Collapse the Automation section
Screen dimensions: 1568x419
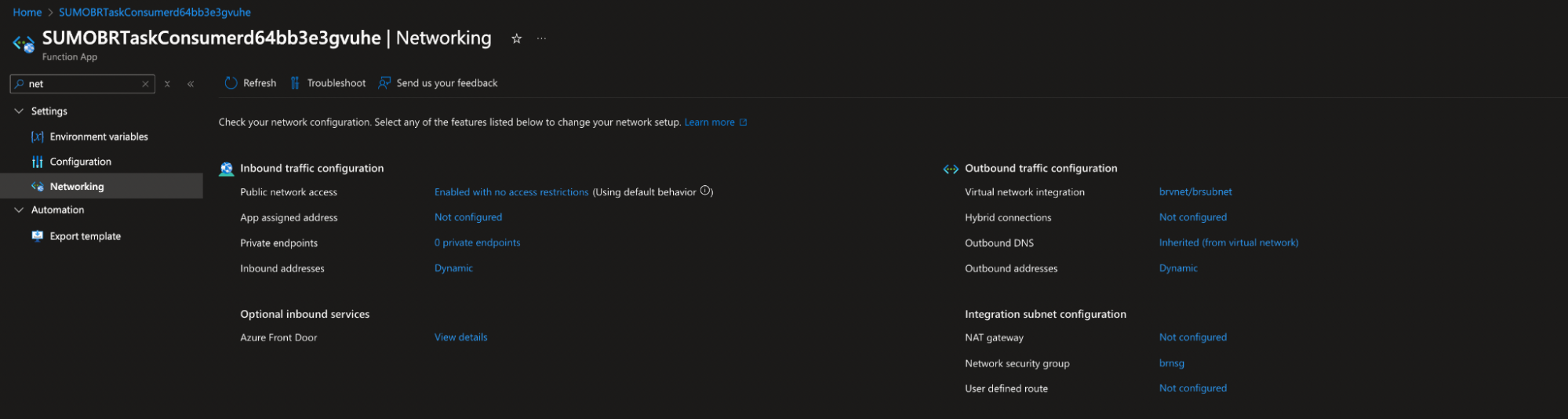(x=19, y=210)
